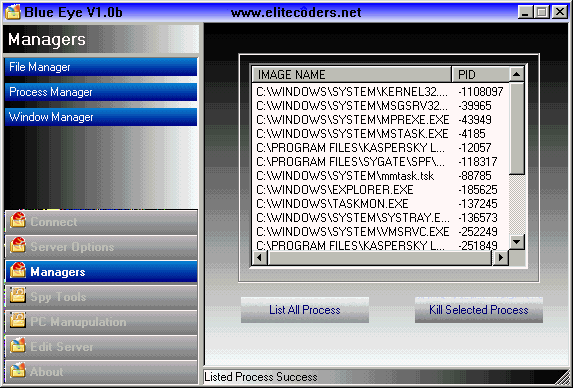Screen dimensions: 573x388
Task: Maximize the Blue Eye window
Action: (x=542, y=12)
